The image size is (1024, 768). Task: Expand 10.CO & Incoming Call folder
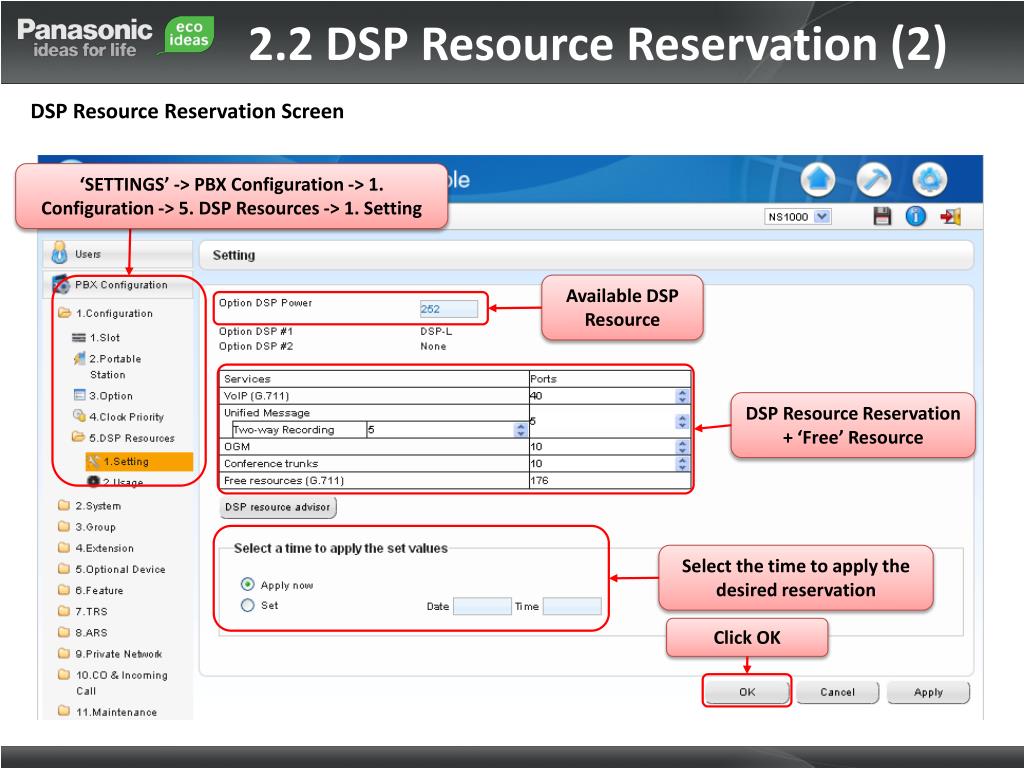tap(113, 682)
